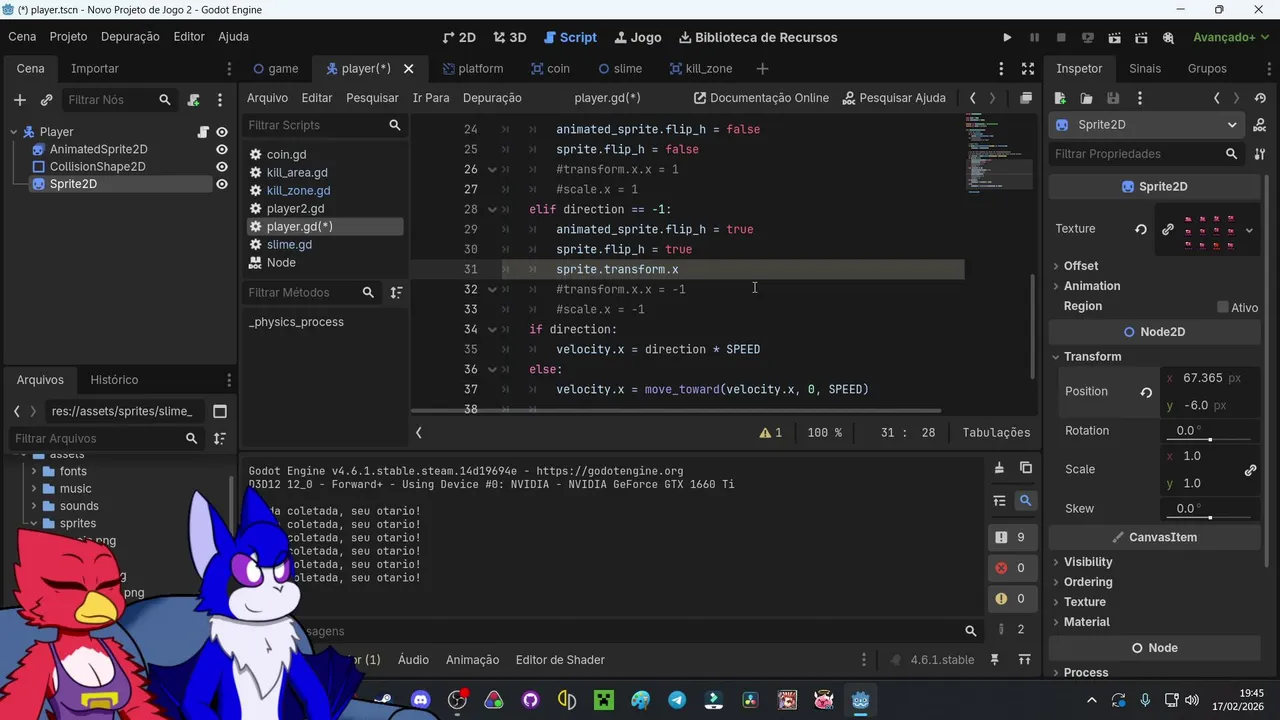Open the Player node's attached script icon
1280x720 pixels.
[203, 132]
